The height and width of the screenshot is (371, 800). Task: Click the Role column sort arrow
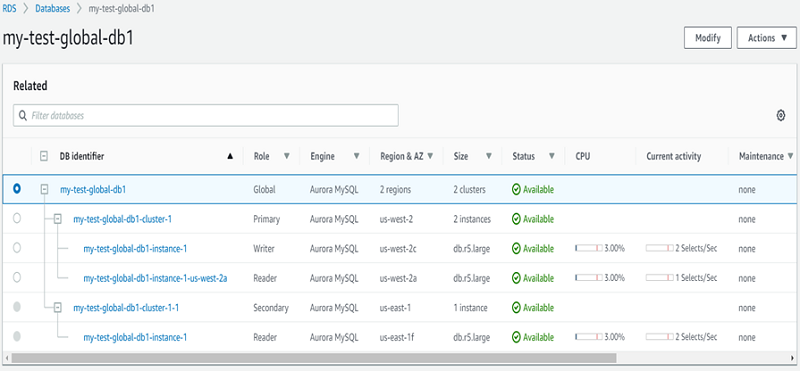pos(287,156)
